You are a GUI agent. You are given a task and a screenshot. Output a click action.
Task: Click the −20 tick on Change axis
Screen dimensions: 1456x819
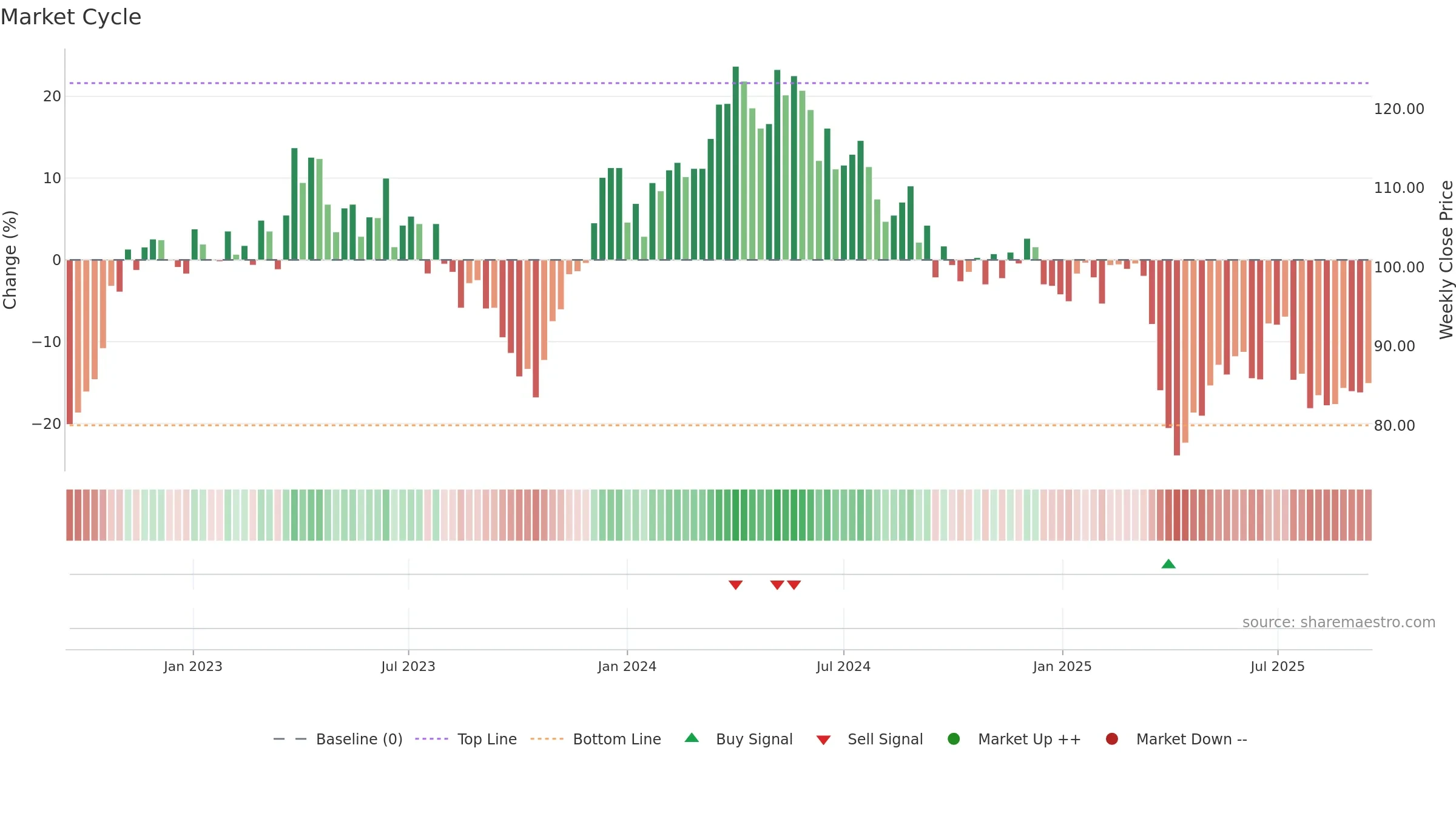(x=47, y=424)
